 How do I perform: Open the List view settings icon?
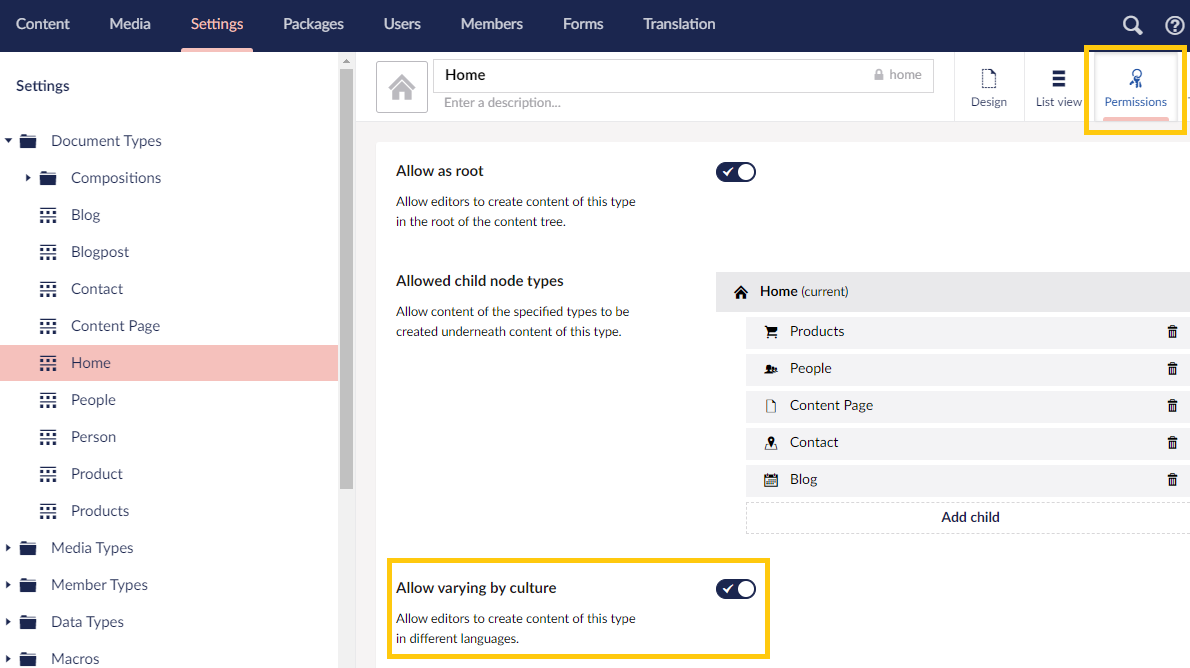(x=1058, y=78)
